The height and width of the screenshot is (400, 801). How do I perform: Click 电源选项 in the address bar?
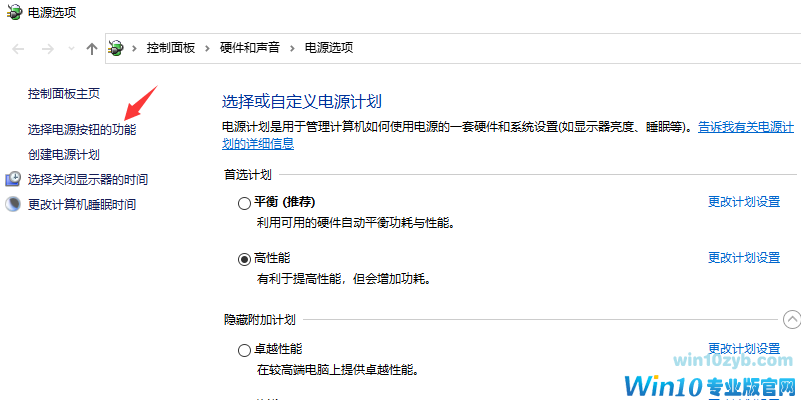[328, 48]
